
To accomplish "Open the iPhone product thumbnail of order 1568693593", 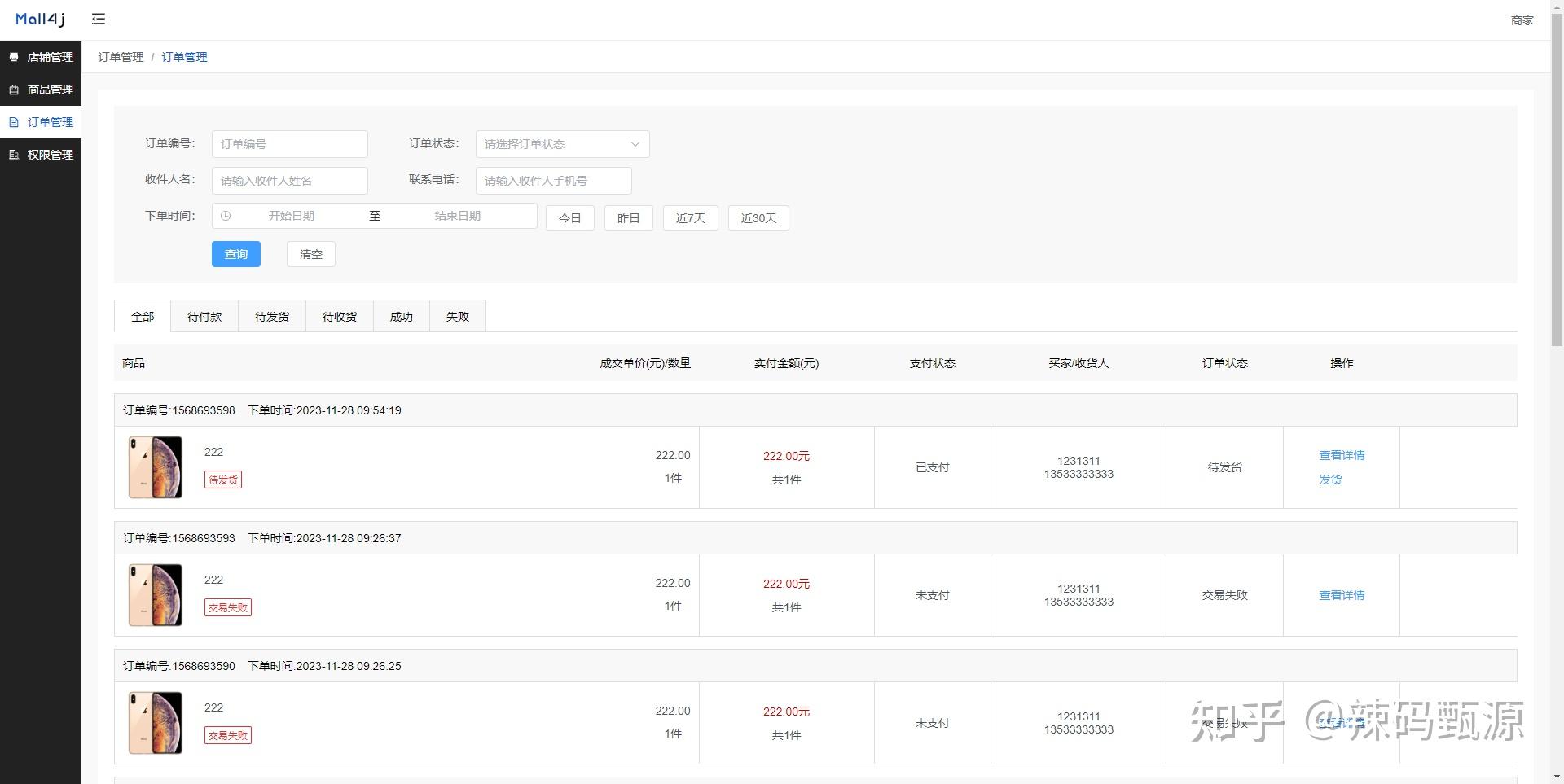I will click(x=154, y=595).
